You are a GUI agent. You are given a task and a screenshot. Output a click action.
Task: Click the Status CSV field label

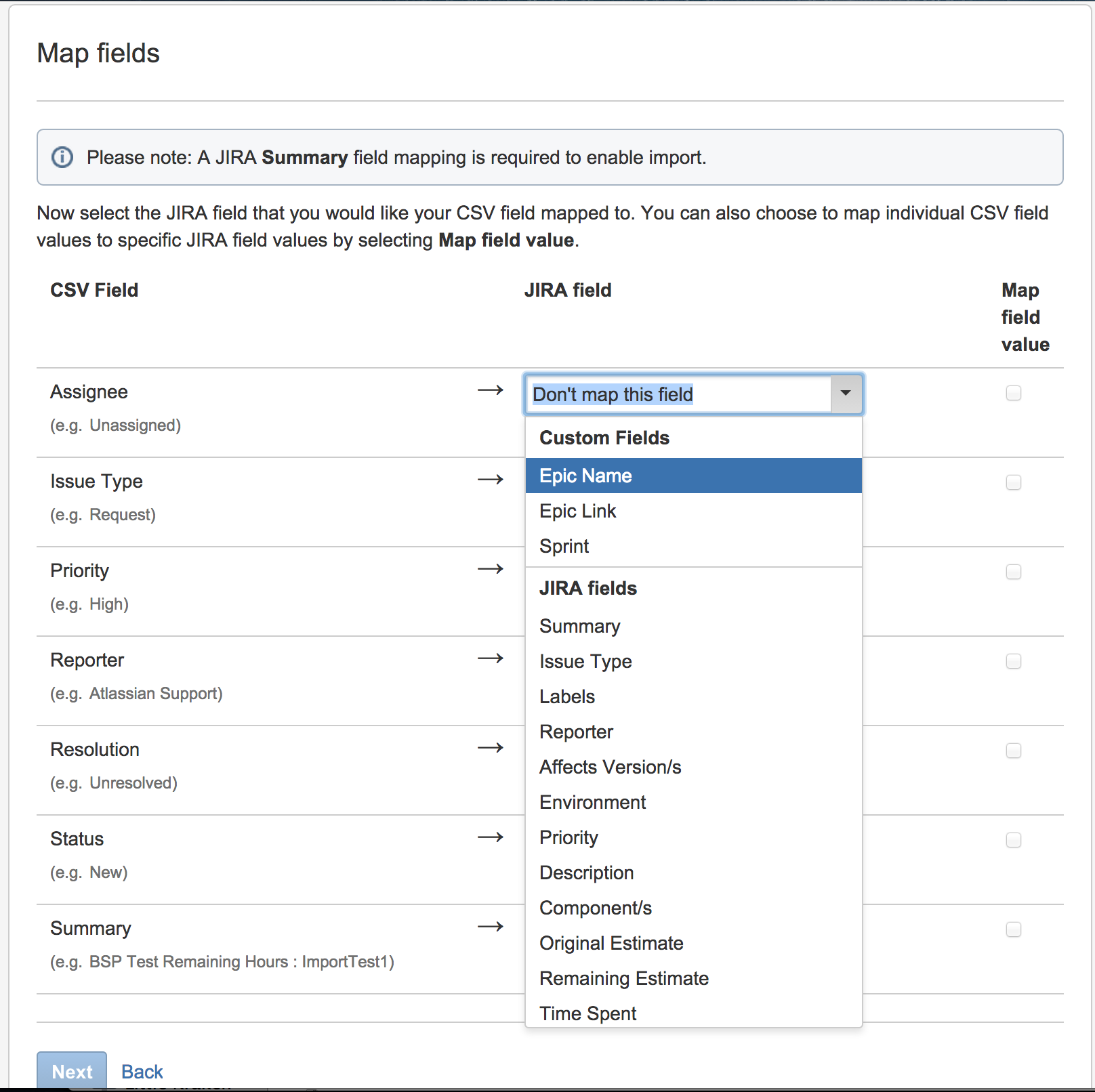click(x=77, y=839)
